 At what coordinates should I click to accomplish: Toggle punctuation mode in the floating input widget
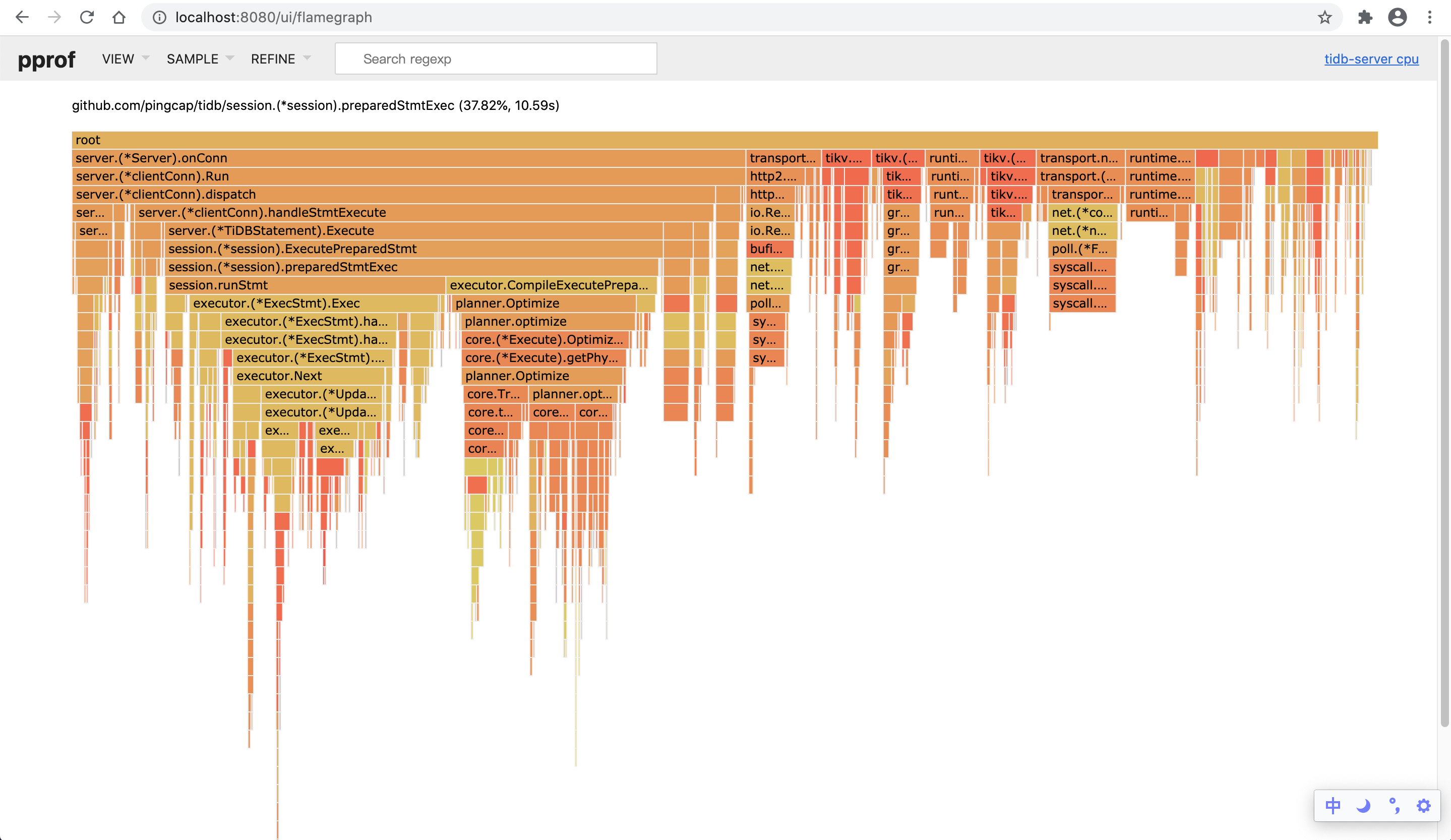coord(1394,805)
